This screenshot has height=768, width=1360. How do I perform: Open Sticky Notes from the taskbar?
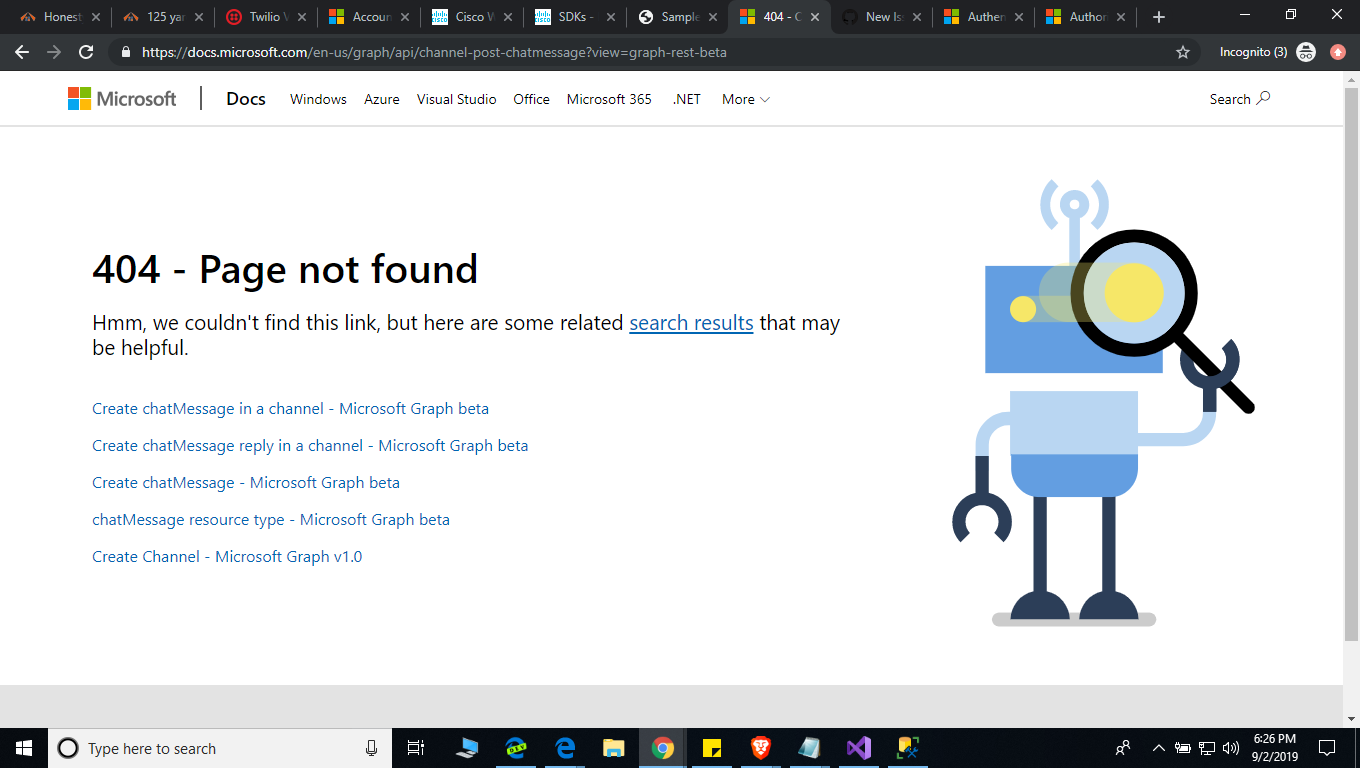coord(711,748)
